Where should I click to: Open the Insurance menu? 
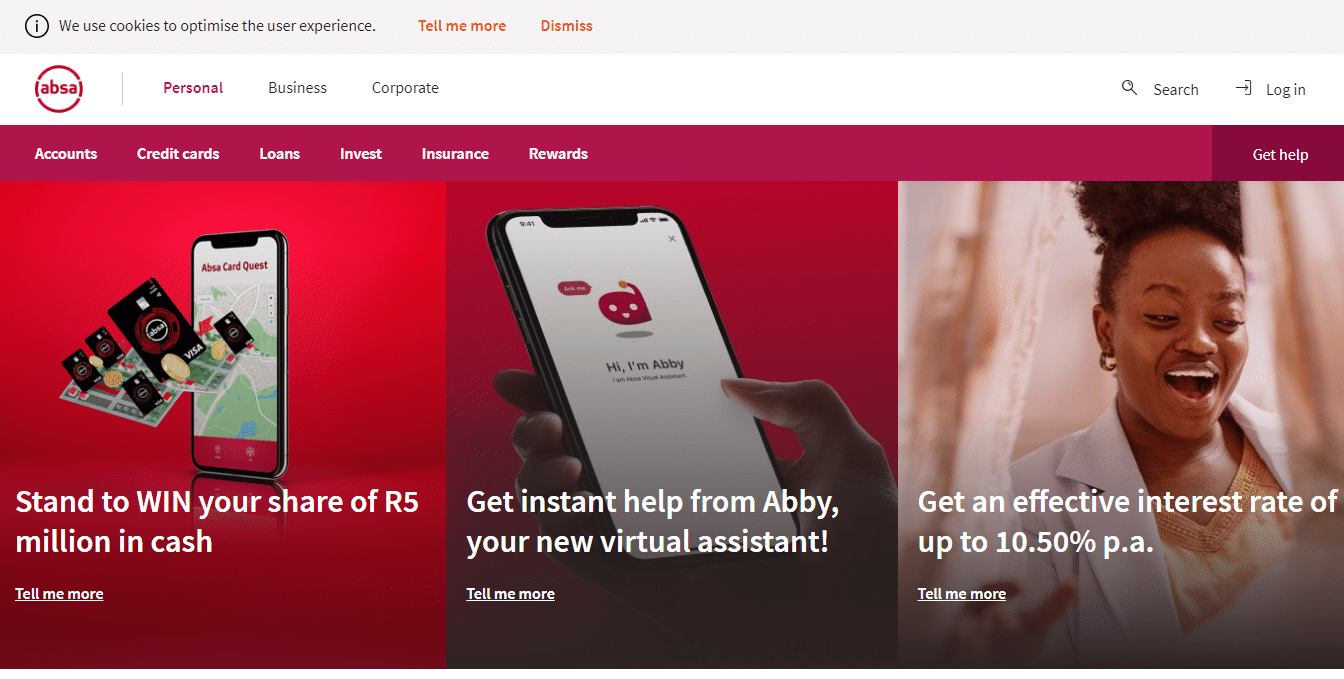click(x=455, y=154)
